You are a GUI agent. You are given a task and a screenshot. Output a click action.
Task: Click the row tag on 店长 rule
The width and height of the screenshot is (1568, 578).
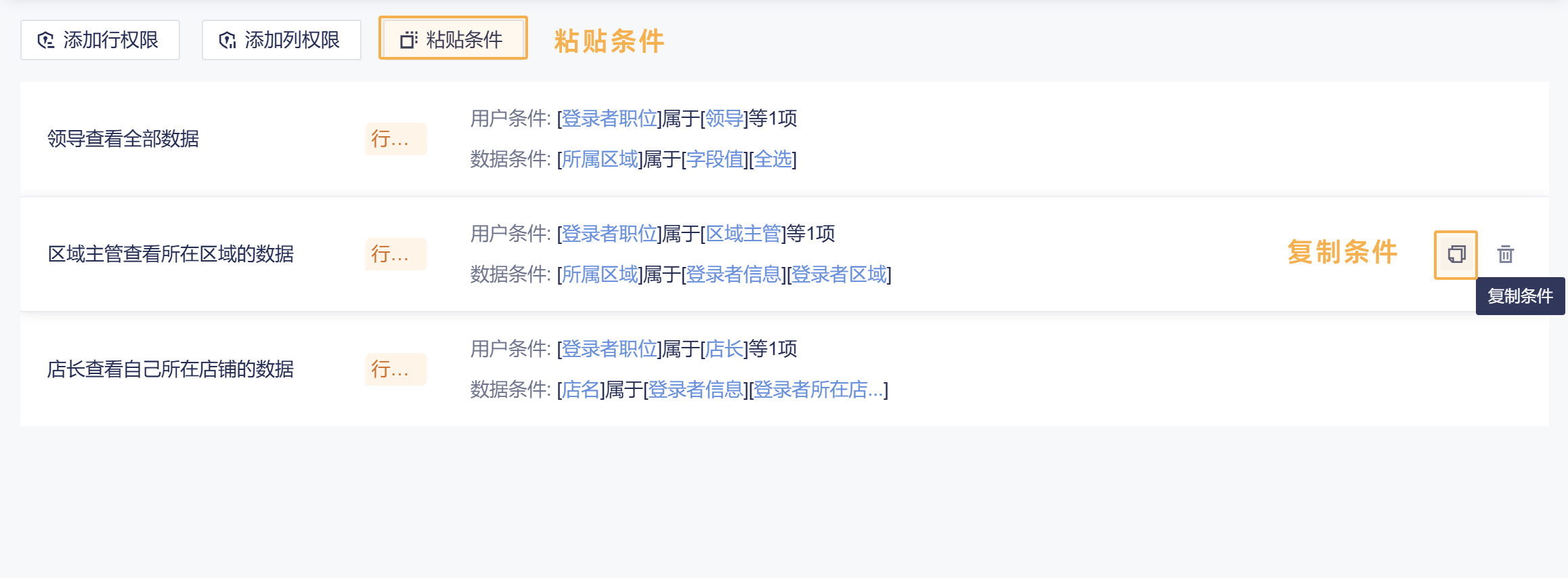[395, 369]
